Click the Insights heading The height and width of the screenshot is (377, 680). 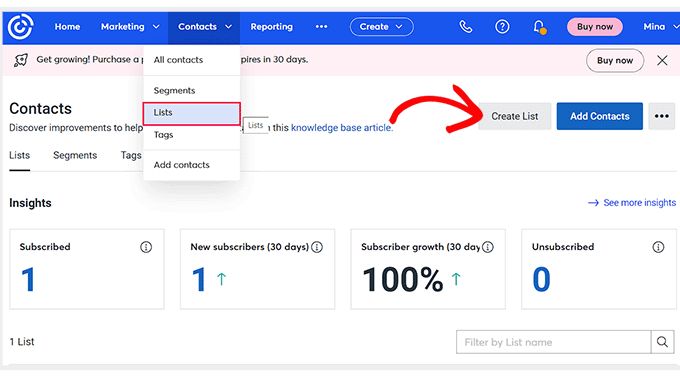[30, 203]
